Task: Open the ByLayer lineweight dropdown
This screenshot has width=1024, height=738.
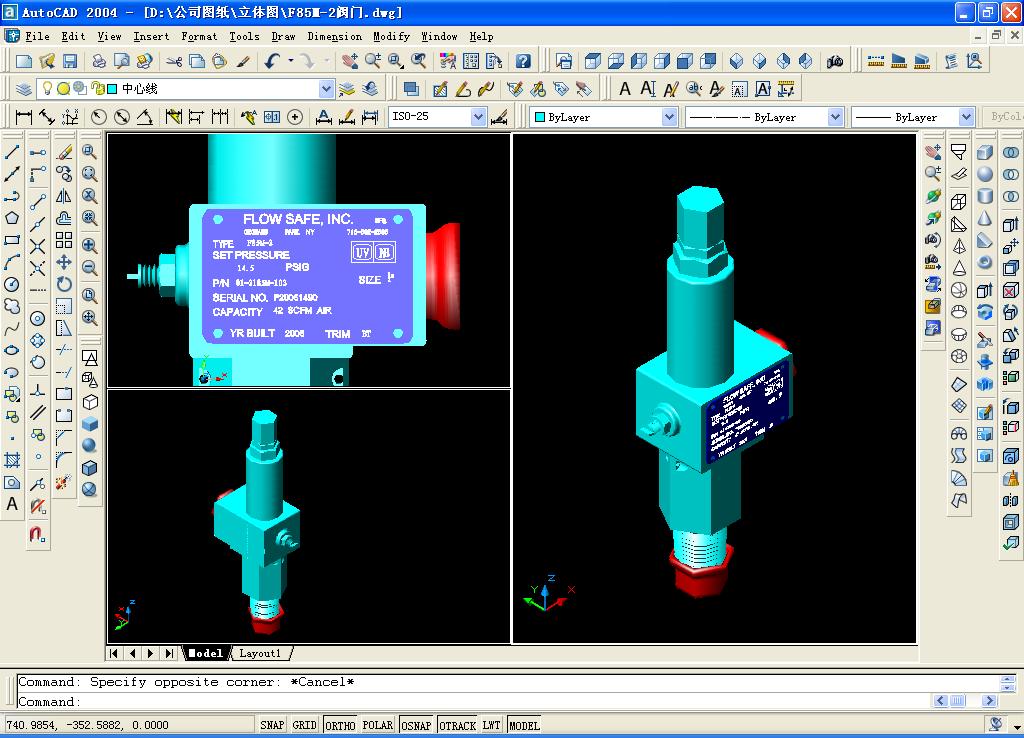Action: click(966, 117)
